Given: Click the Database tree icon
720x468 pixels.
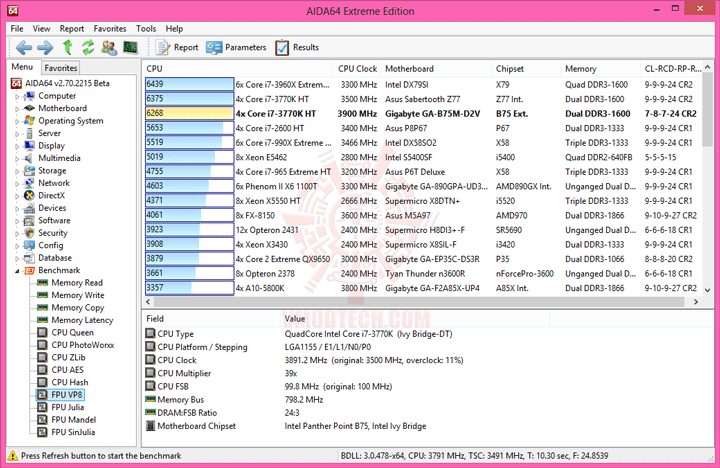Looking at the screenshot, I should 29,258.
